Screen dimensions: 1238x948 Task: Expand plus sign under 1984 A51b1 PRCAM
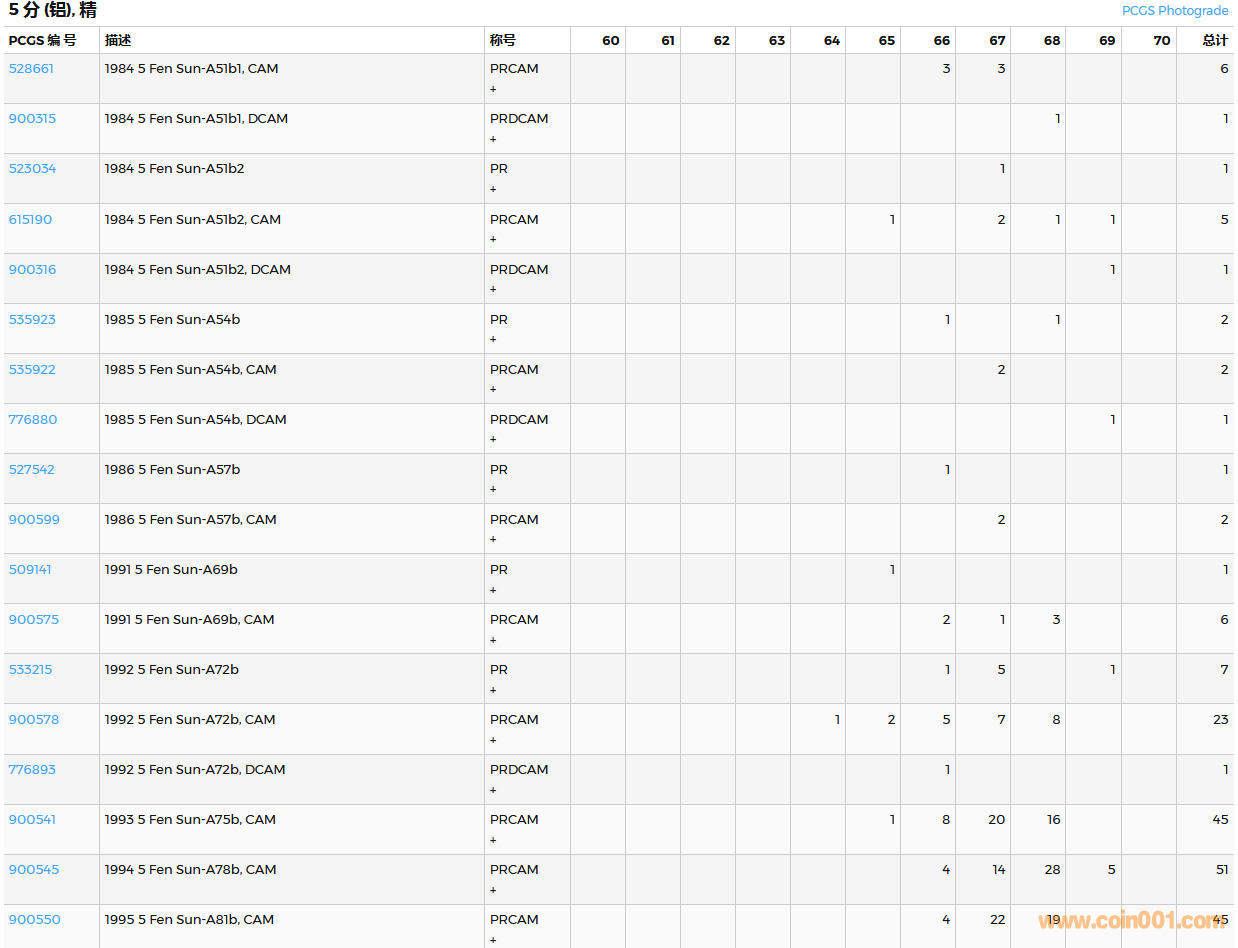(493, 89)
